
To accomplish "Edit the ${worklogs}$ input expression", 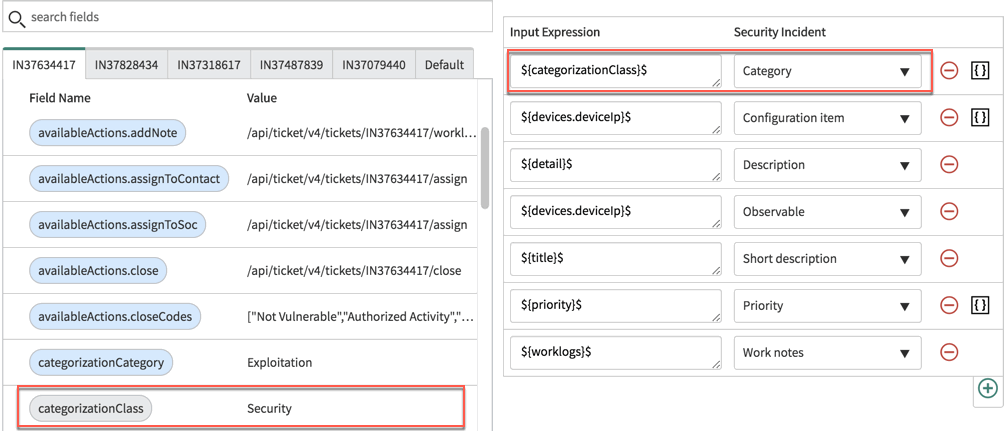I will (x=616, y=353).
